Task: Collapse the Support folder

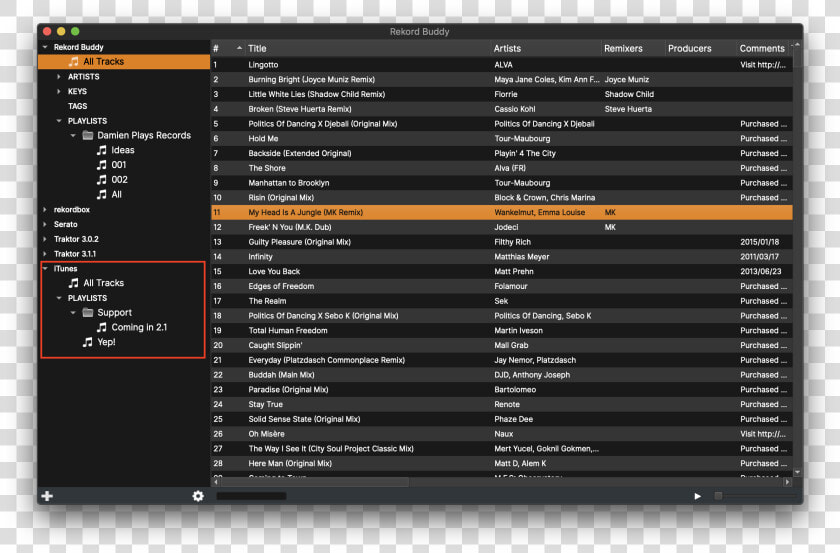Action: point(73,312)
